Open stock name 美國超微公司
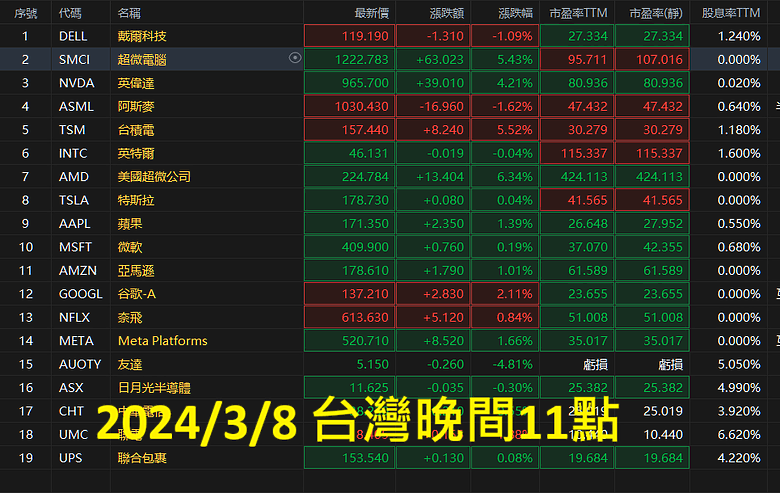 click(154, 177)
